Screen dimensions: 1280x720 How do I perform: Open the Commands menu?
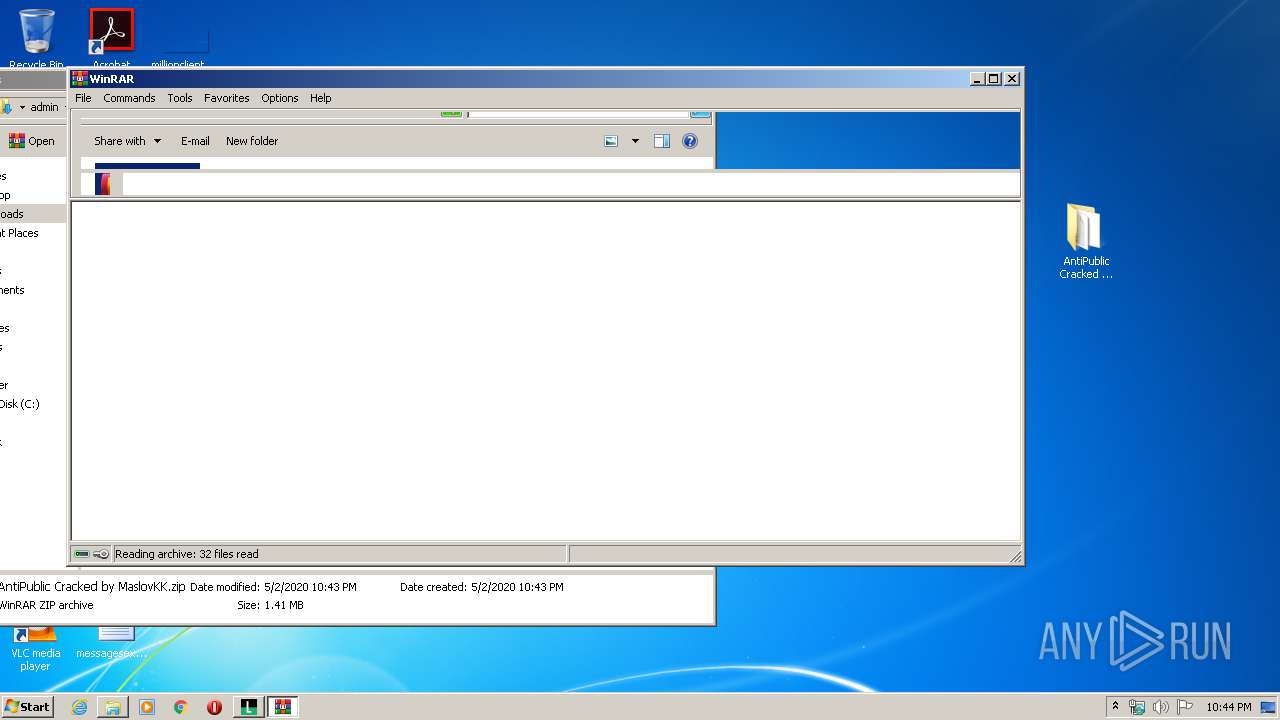(129, 98)
